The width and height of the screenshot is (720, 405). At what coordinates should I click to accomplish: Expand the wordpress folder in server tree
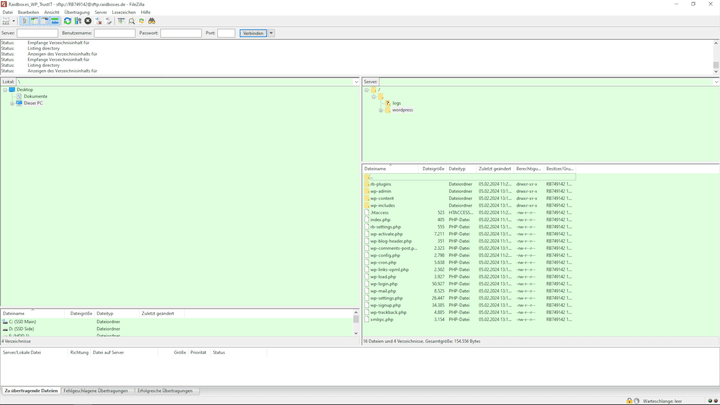click(x=381, y=110)
